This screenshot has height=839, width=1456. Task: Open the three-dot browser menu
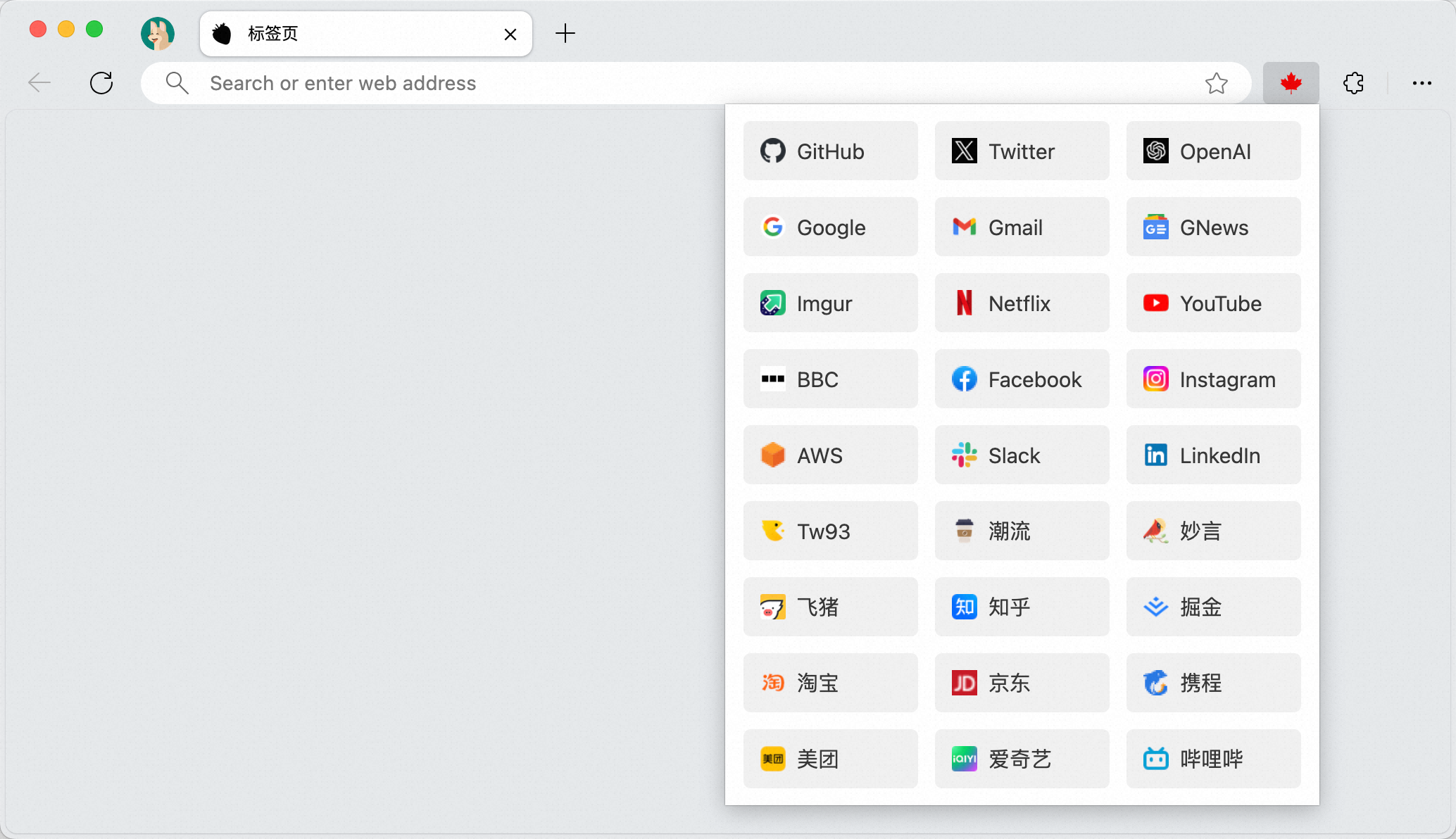[x=1422, y=83]
